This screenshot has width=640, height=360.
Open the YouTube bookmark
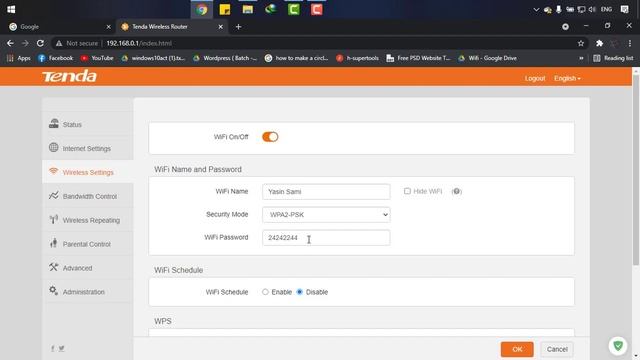coord(97,58)
